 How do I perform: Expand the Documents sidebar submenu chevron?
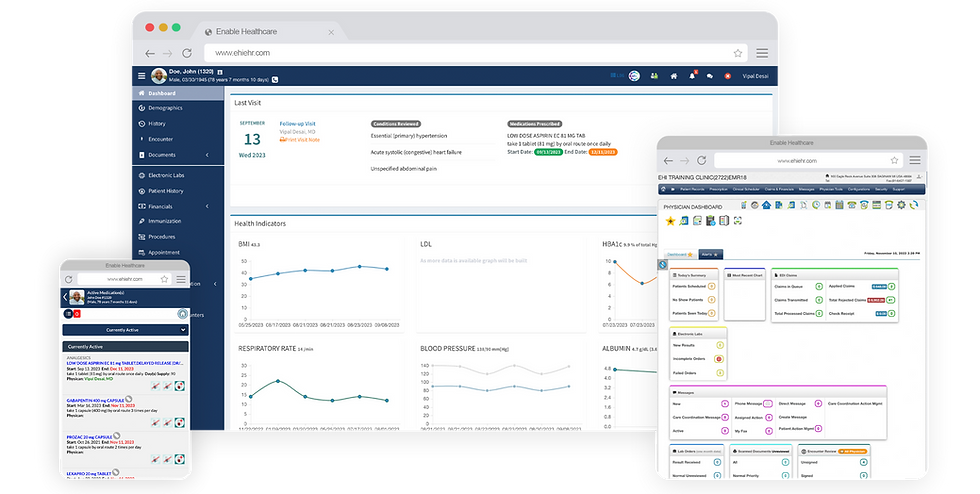click(x=207, y=154)
